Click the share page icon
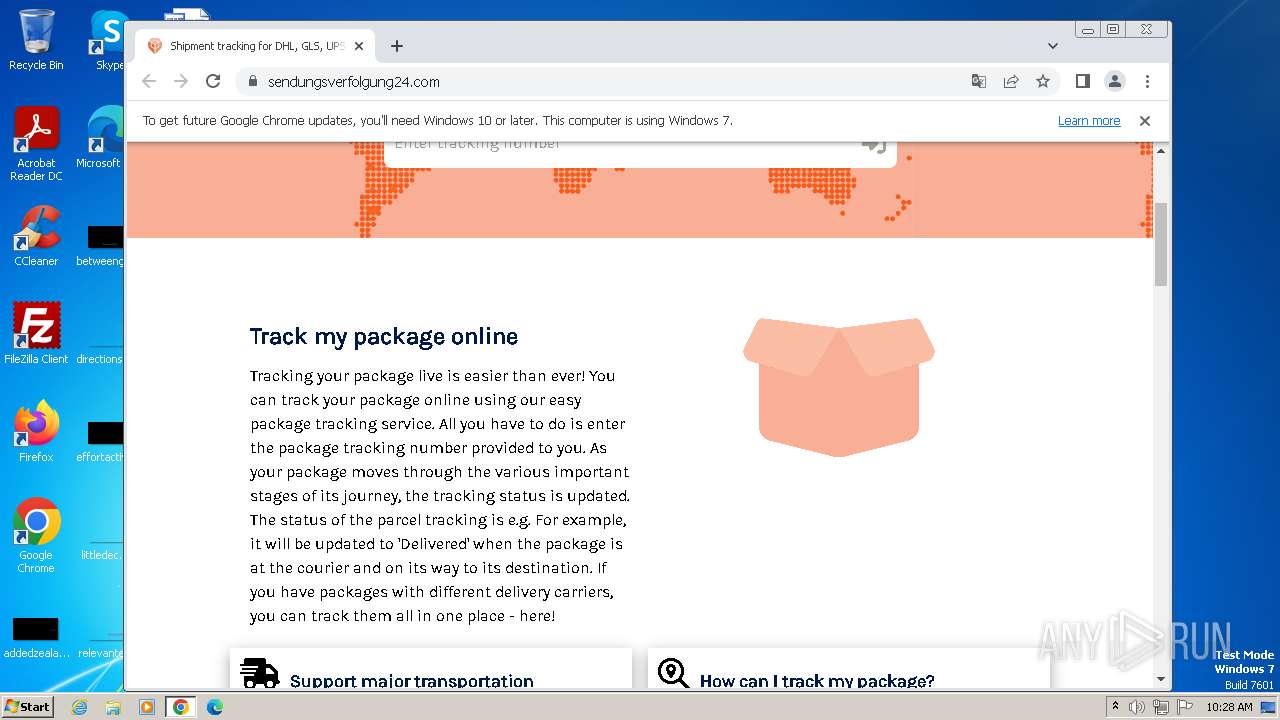 tap(1011, 82)
